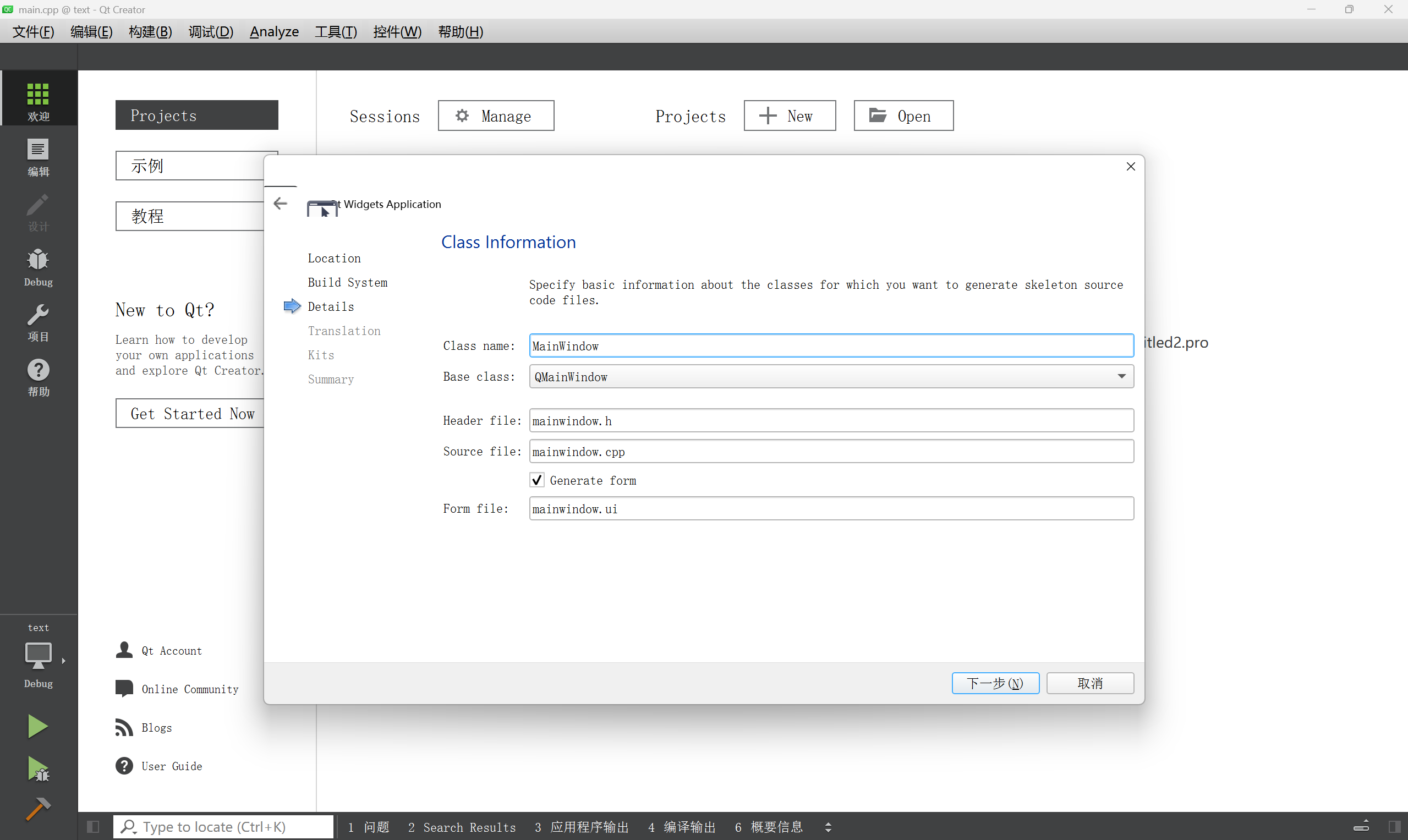Open 编辑(E) menu
This screenshot has height=840, width=1408.
(x=92, y=32)
